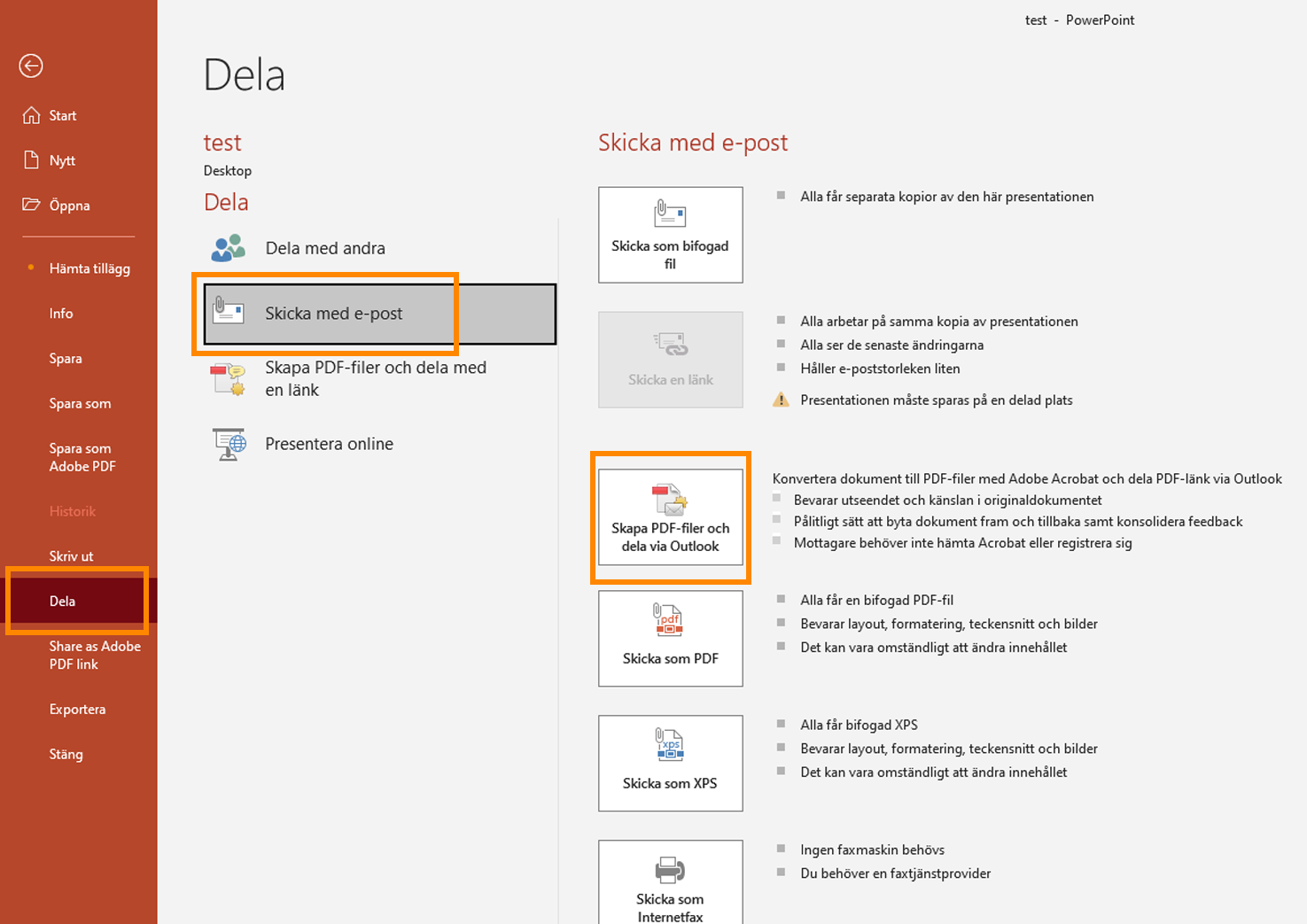
Task: Open 'Presentera online'
Action: point(329,444)
